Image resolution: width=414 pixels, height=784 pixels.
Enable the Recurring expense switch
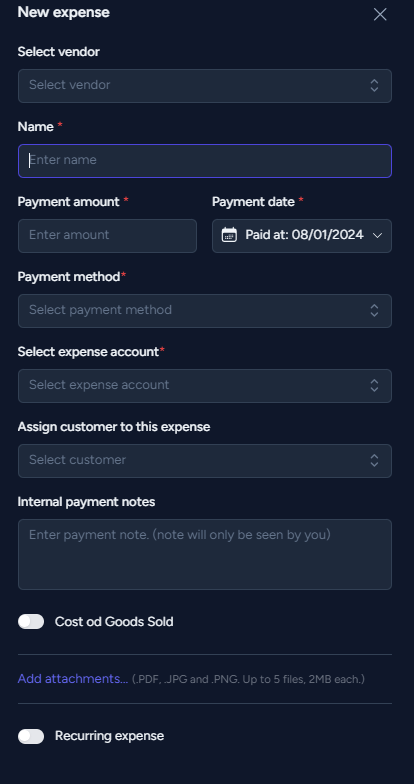pyautogui.click(x=31, y=736)
